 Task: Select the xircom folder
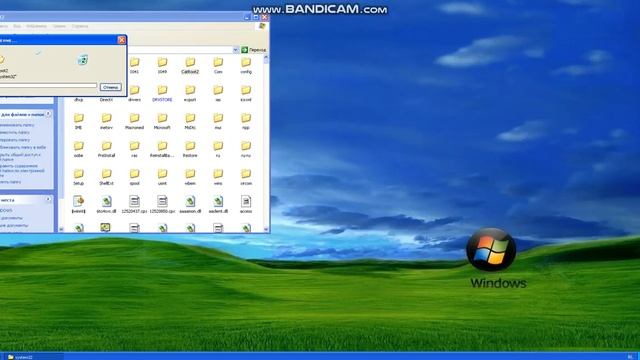pos(246,177)
